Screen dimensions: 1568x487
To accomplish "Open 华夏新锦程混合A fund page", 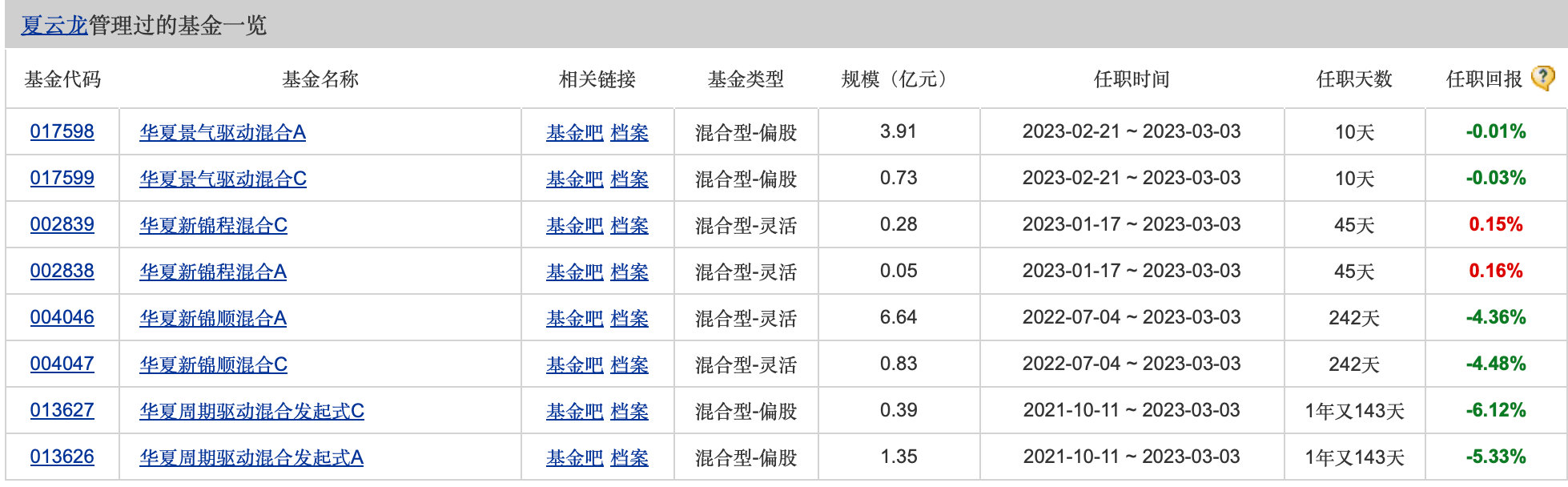I will [213, 272].
